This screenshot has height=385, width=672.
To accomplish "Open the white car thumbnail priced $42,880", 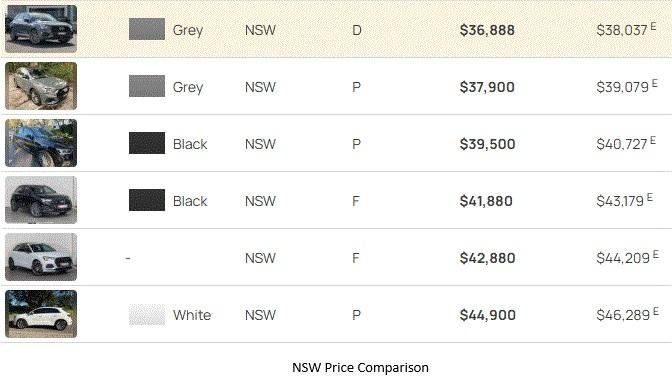I will click(x=41, y=257).
